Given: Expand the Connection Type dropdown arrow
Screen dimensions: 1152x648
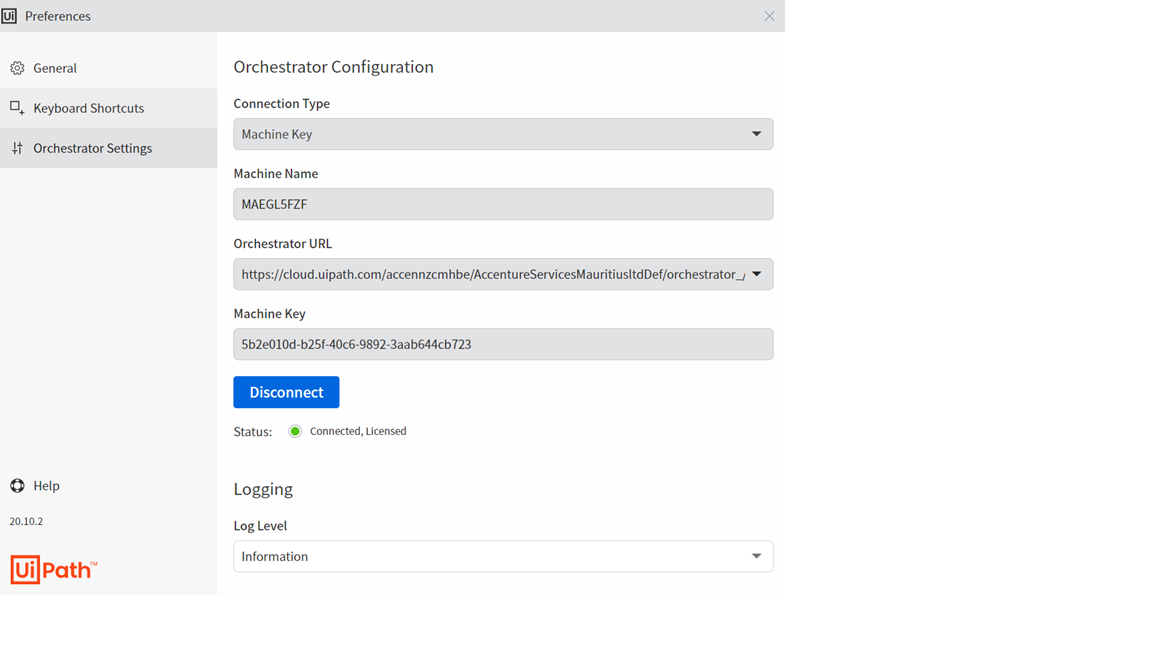Looking at the screenshot, I should 756,134.
